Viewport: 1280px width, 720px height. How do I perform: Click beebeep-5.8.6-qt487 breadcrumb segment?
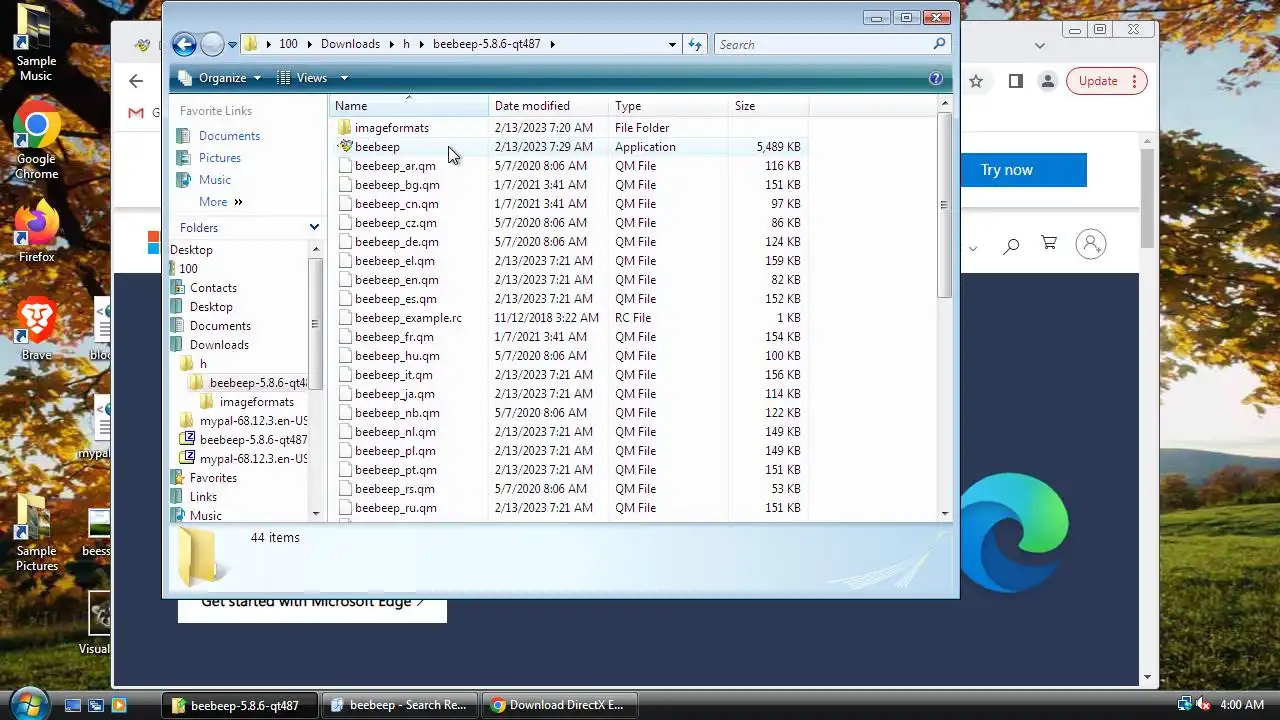click(x=486, y=44)
